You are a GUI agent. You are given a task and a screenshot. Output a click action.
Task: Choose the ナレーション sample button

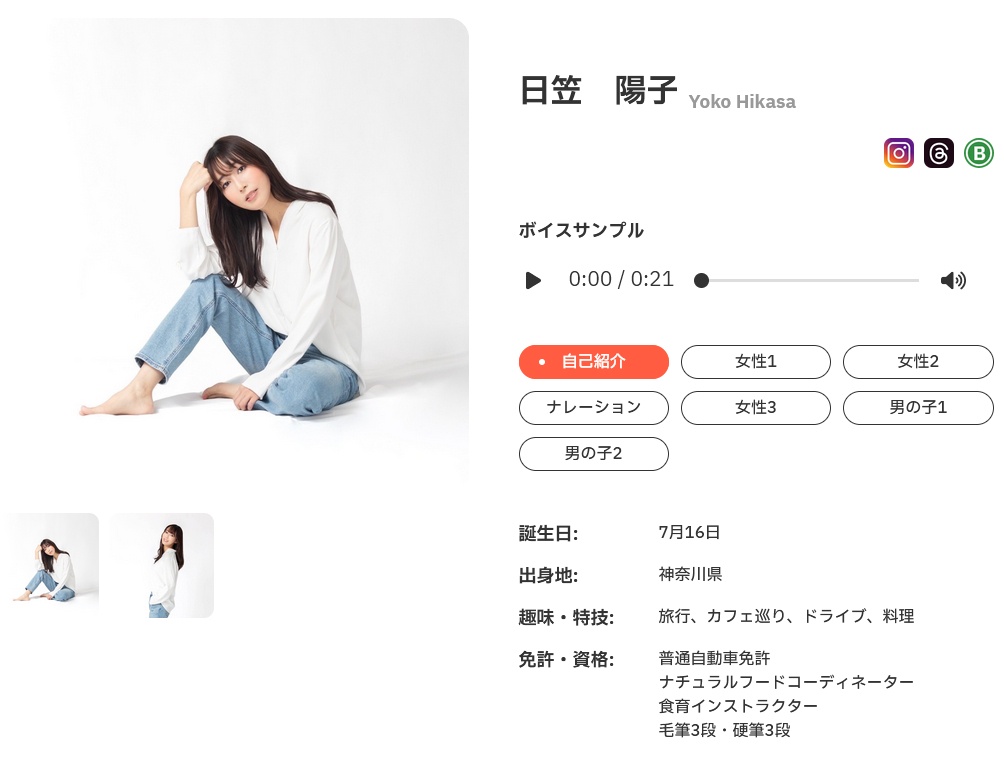[x=594, y=407]
